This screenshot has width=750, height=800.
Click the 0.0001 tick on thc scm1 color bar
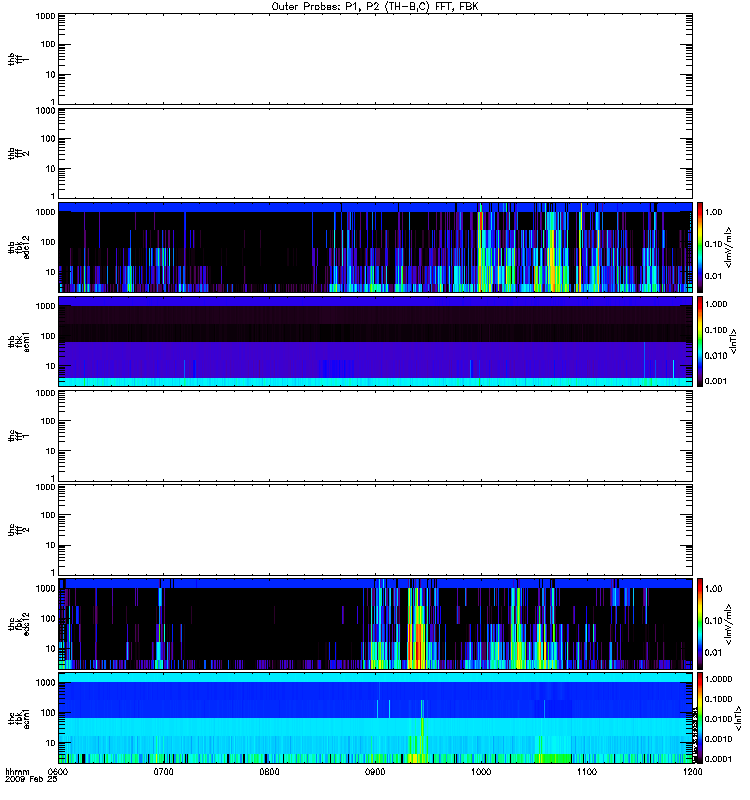pyautogui.click(x=718, y=759)
